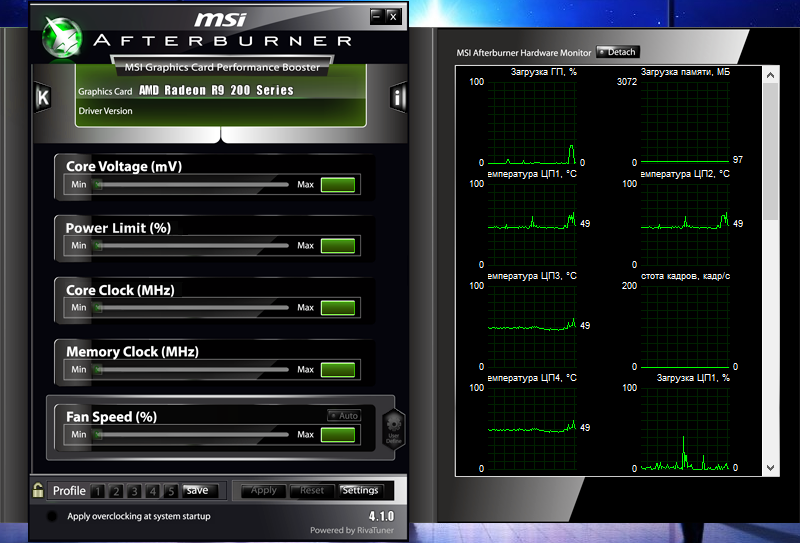Show card info with the i button
800x543 pixels.
point(398,96)
